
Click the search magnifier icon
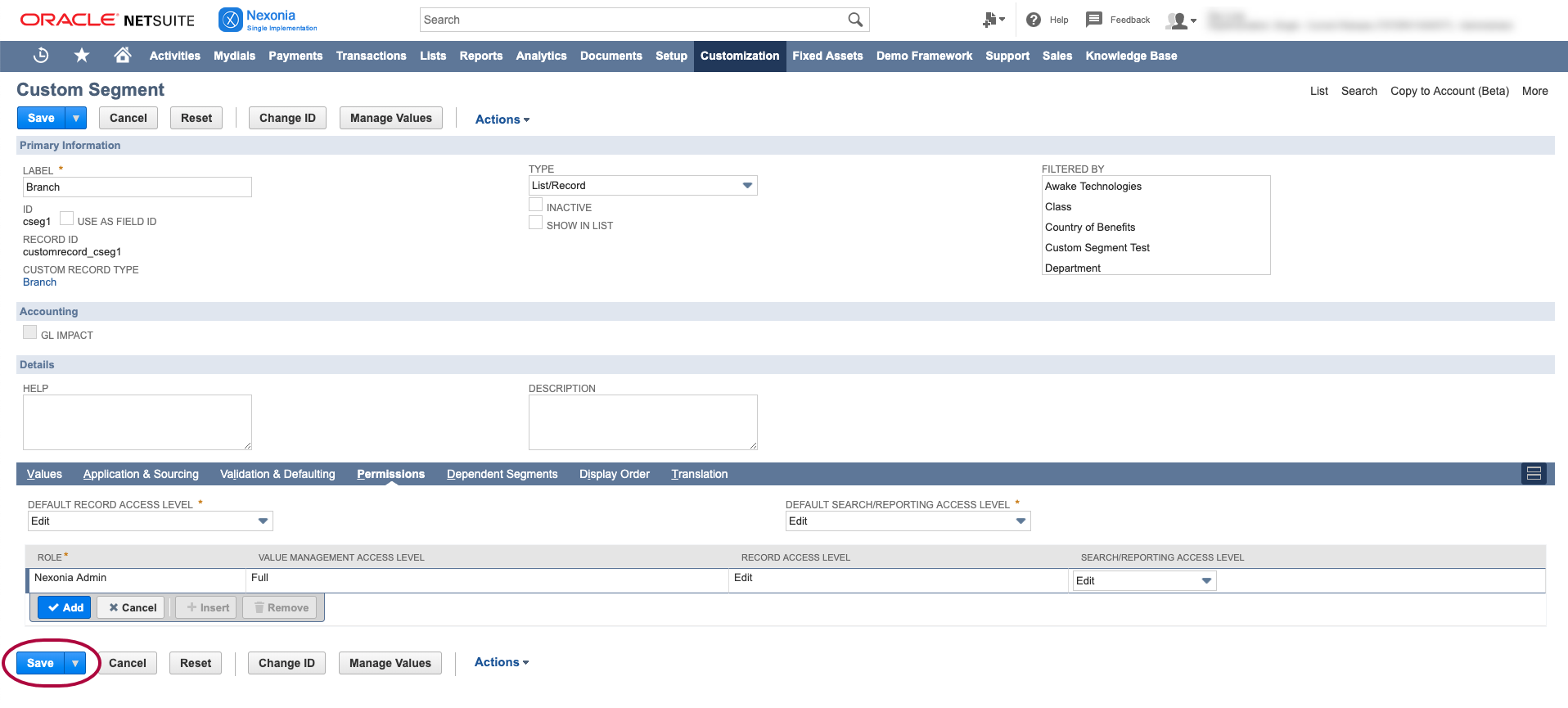coord(855,20)
